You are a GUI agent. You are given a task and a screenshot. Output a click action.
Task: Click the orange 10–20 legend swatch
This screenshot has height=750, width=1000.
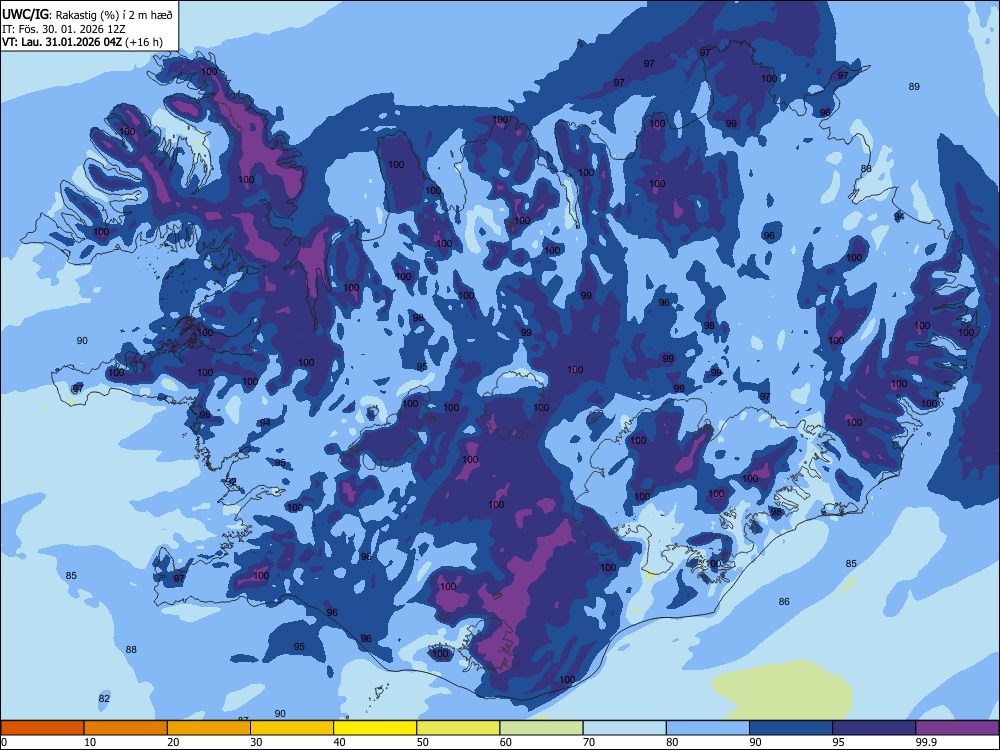[x=126, y=728]
